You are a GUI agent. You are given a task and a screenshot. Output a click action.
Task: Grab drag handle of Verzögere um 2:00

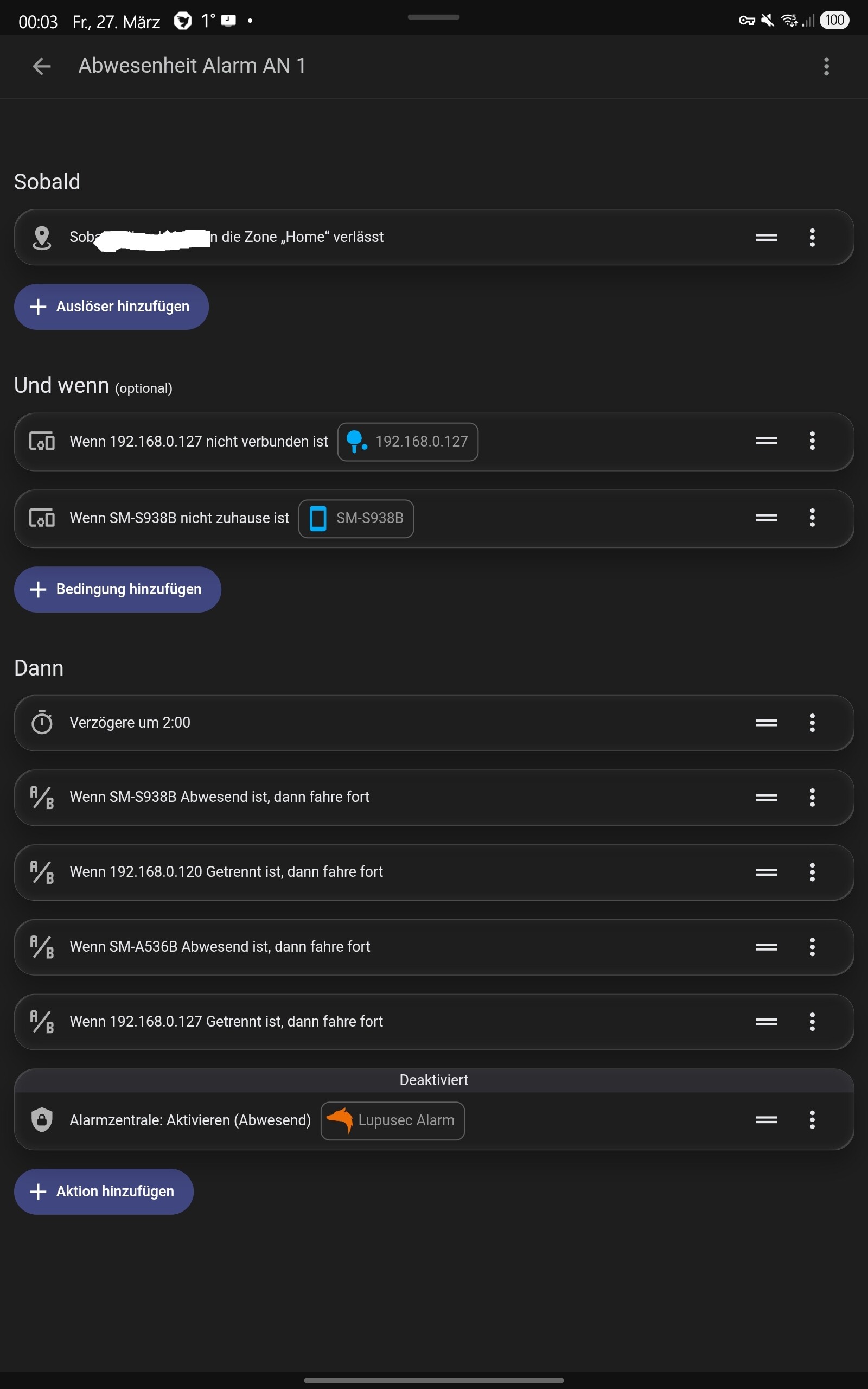pyautogui.click(x=766, y=723)
